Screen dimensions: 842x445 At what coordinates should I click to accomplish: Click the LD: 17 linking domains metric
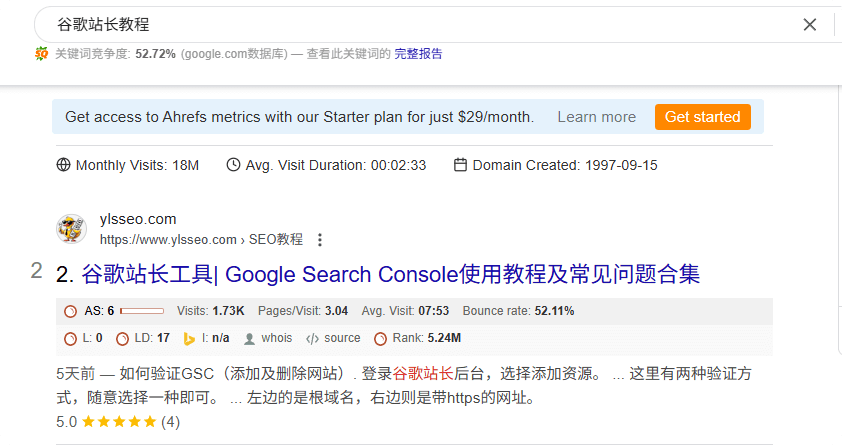tap(152, 338)
